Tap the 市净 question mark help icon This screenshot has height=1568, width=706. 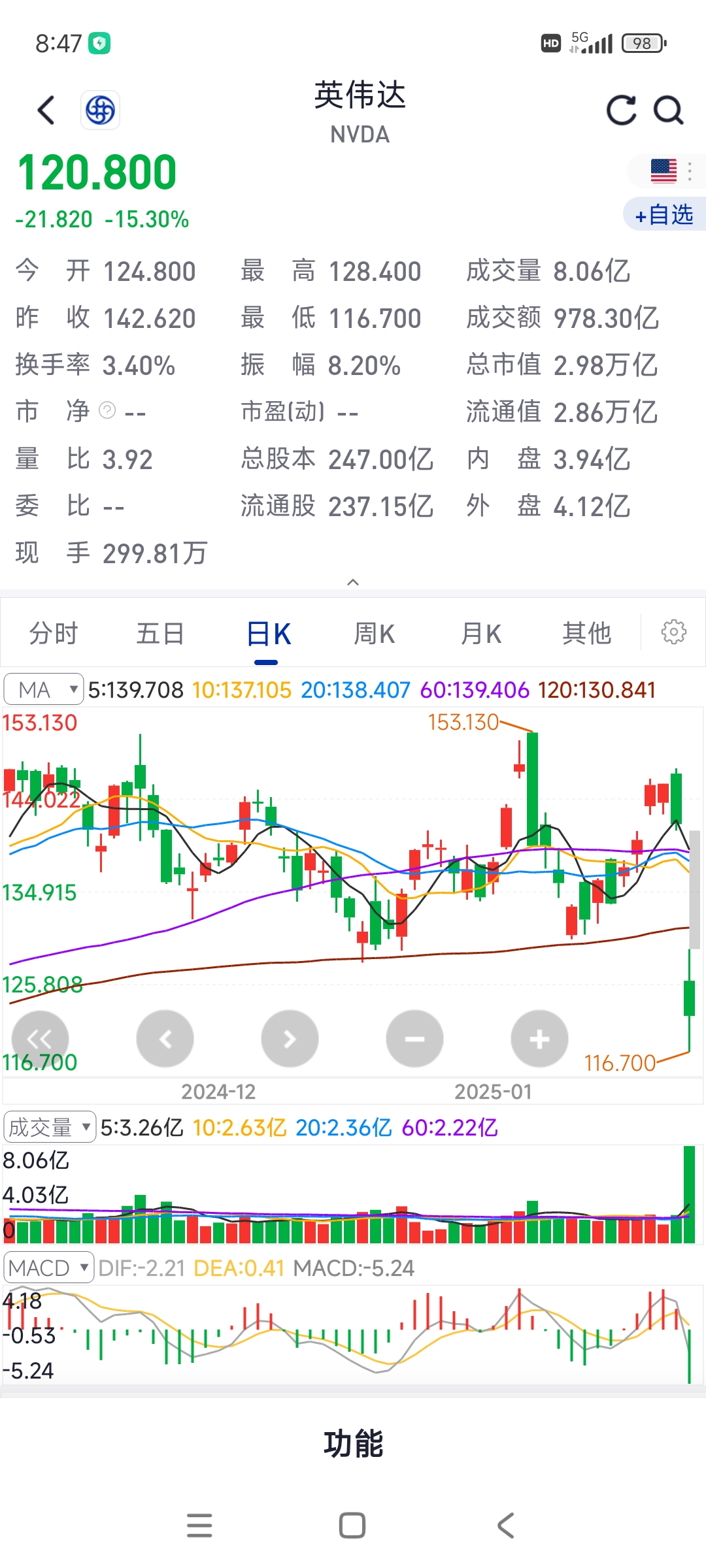107,410
